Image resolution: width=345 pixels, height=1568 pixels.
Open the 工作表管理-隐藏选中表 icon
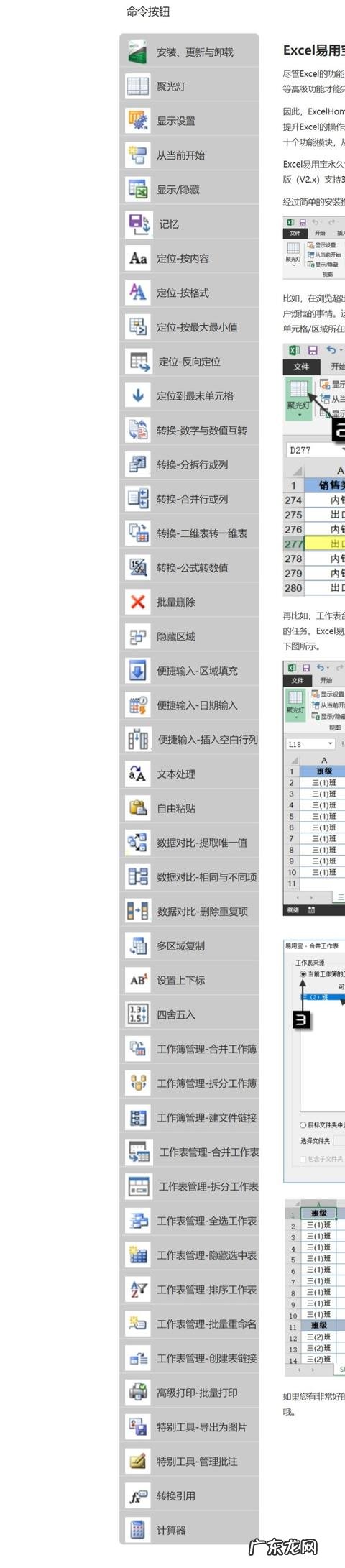pos(137,1255)
